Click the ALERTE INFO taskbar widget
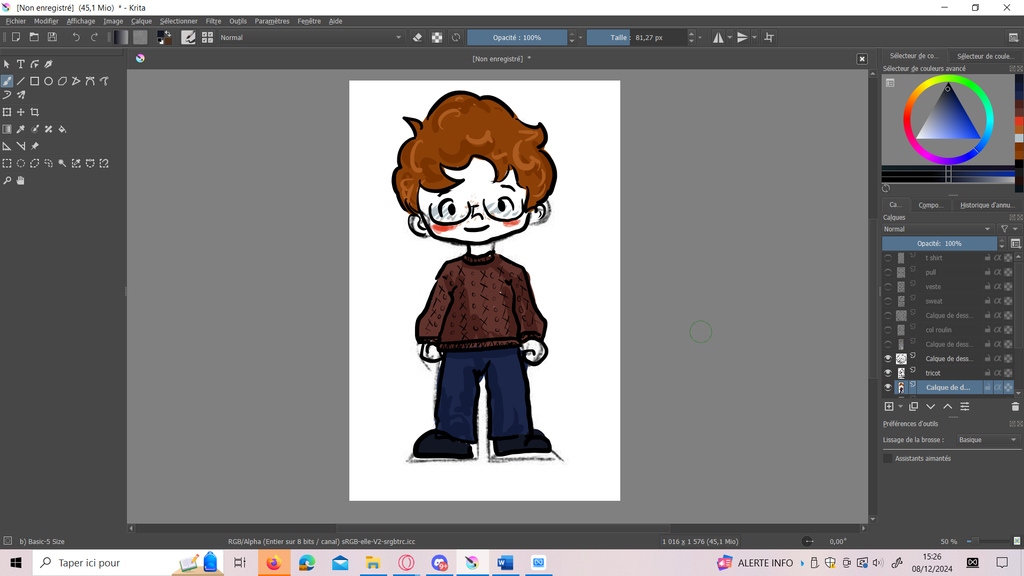 (764, 563)
